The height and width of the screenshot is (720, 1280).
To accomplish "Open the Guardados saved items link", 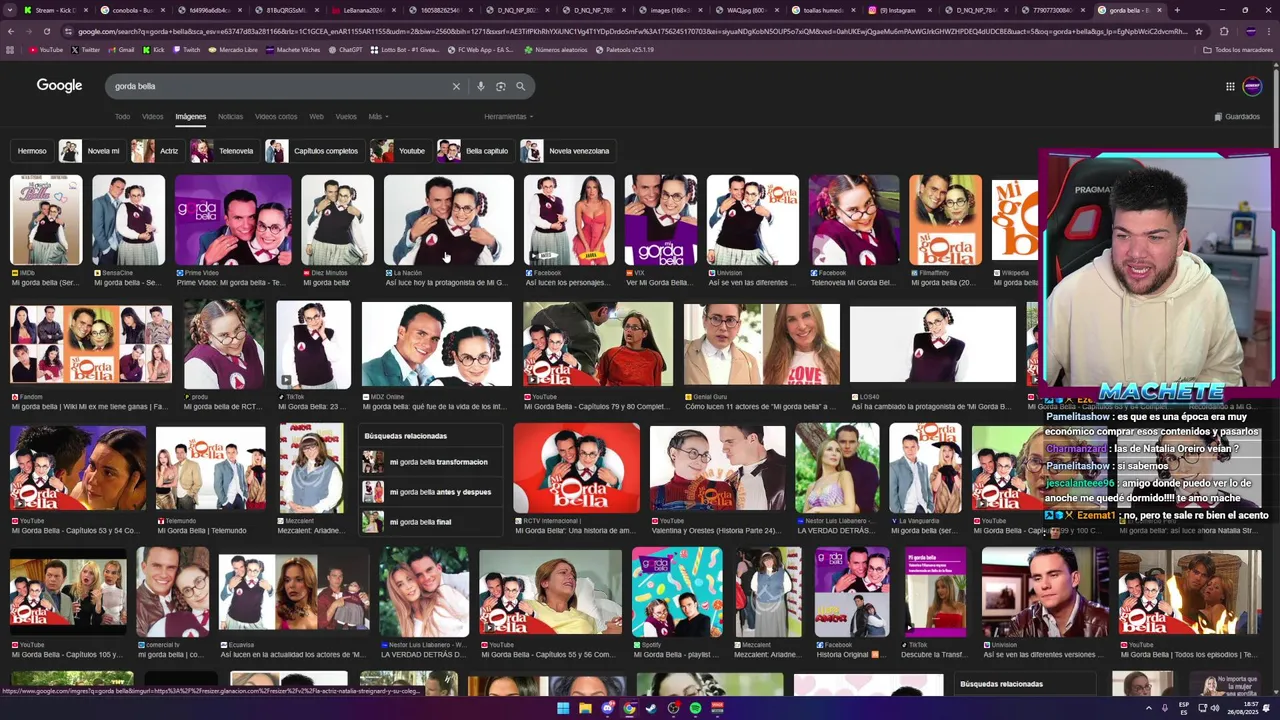I will 1237,117.
